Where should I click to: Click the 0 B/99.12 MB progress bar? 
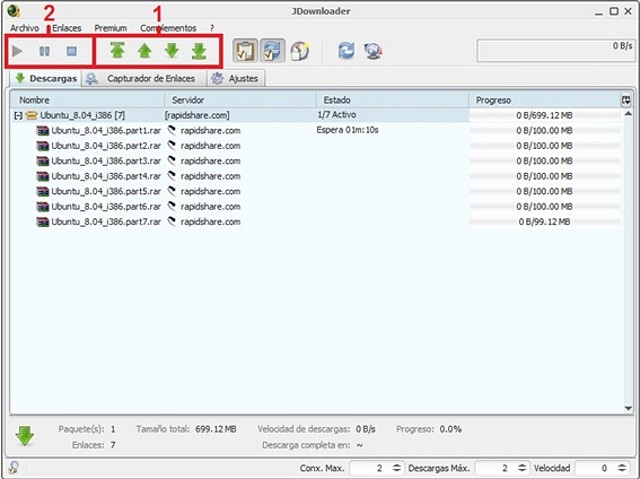[x=544, y=222]
